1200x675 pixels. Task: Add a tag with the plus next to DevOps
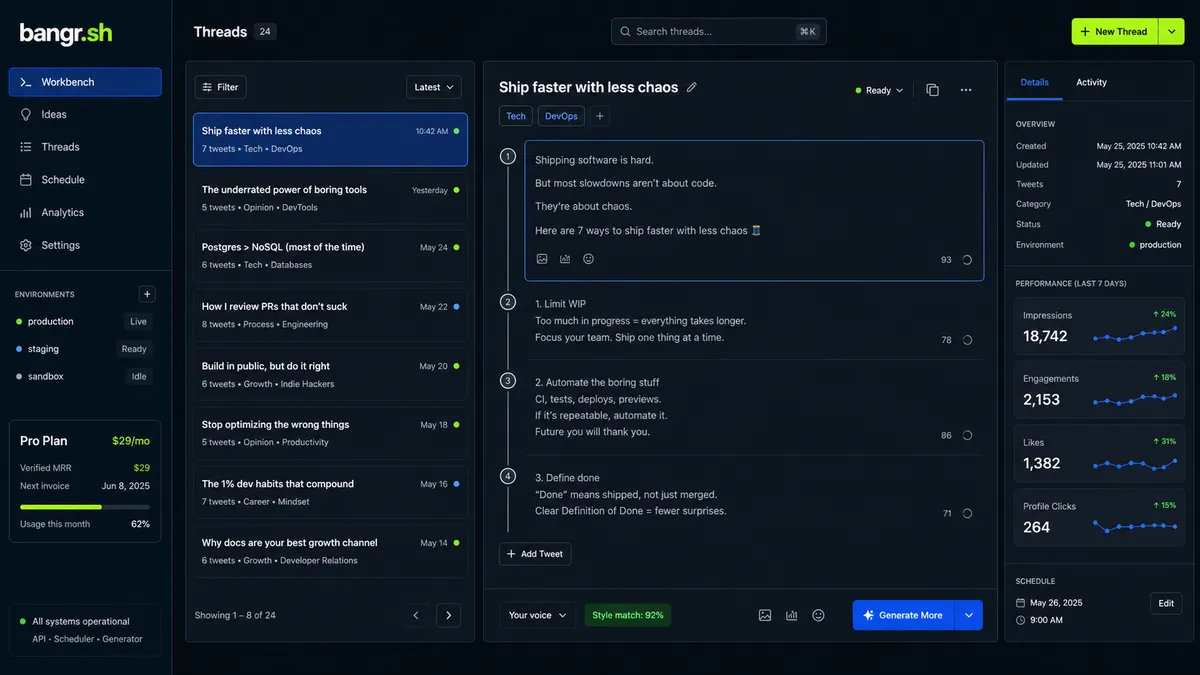coord(600,116)
